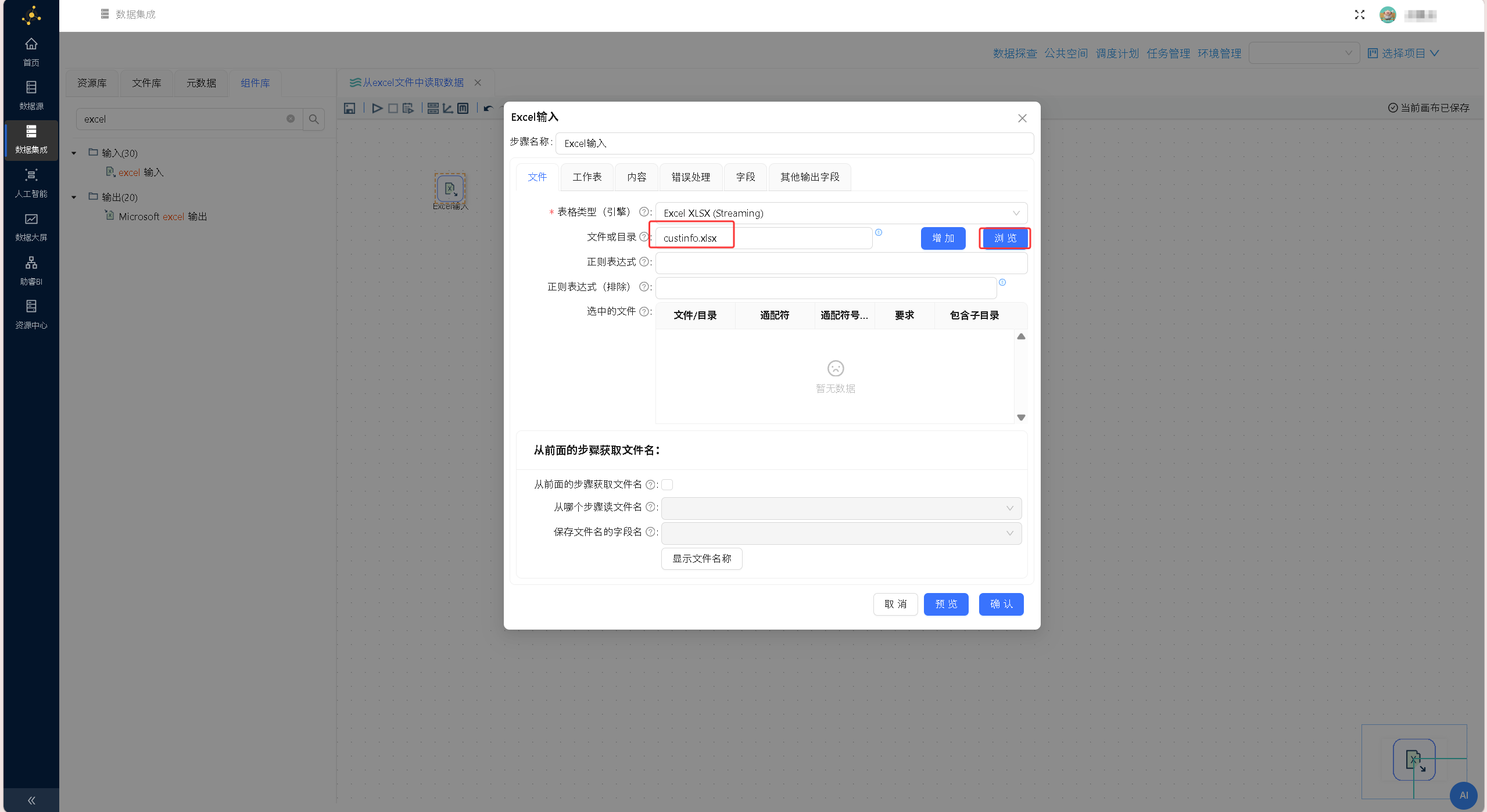Collapse the 输出(20) tree folder
The height and width of the screenshot is (812, 1487).
tap(74, 197)
